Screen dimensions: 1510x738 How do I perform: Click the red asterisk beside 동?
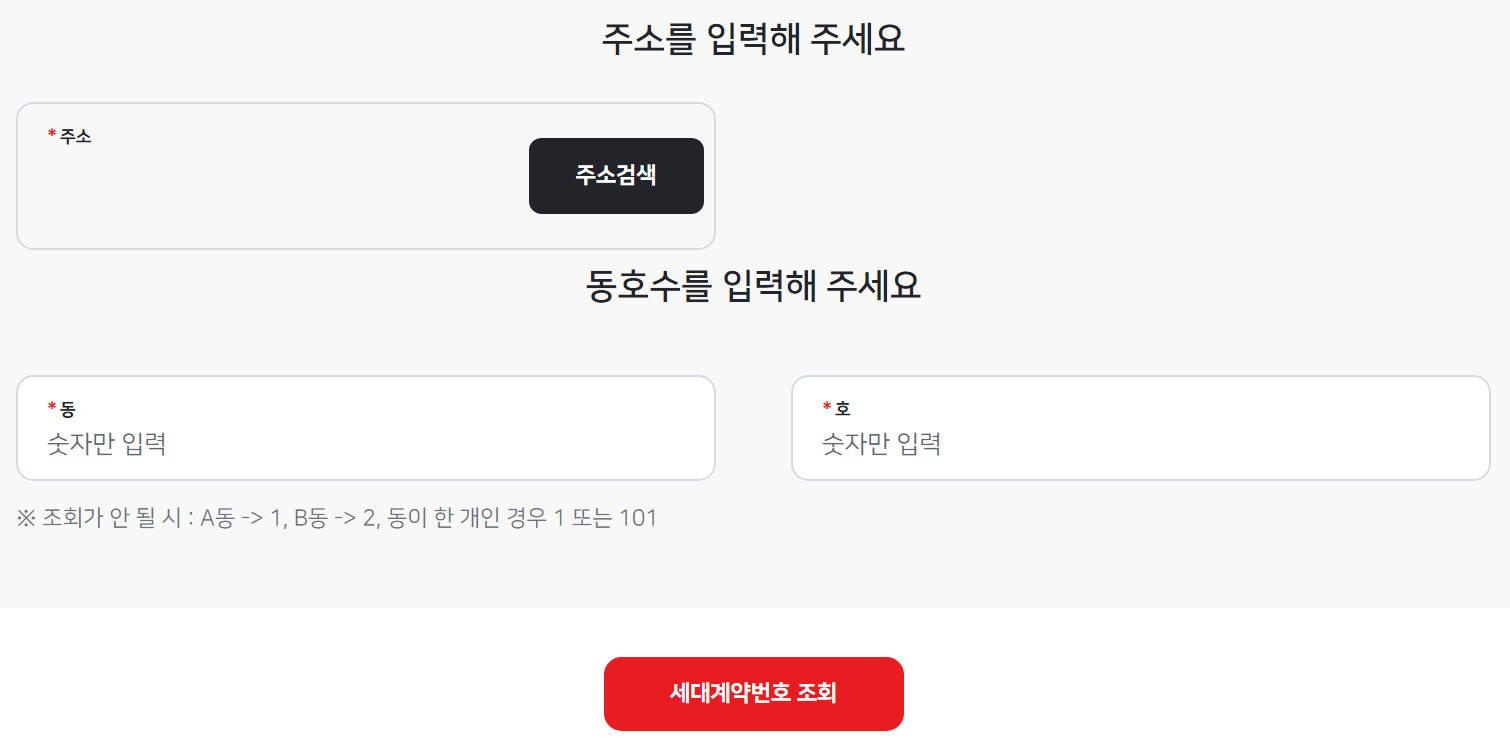(52, 406)
